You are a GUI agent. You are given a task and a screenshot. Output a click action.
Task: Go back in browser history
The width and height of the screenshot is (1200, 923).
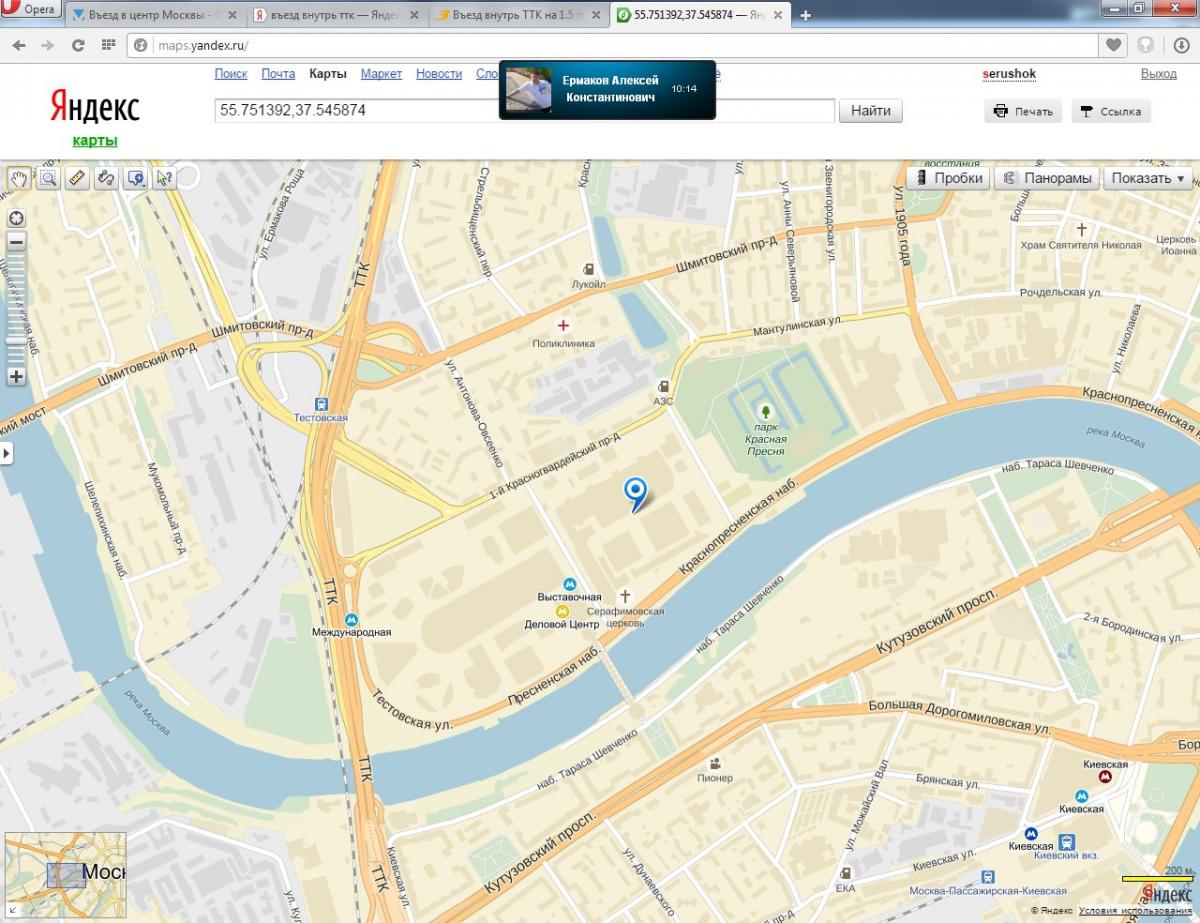tap(19, 45)
